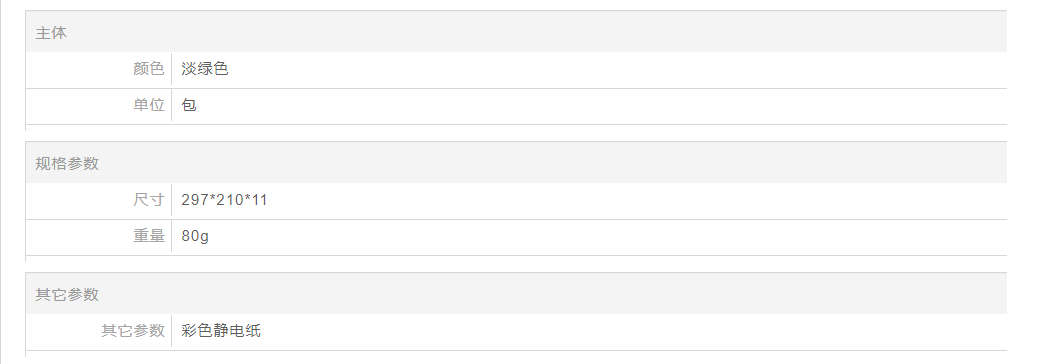The width and height of the screenshot is (1038, 364).
Task: Click the empty area of 颜色 row
Action: [x=616, y=69]
